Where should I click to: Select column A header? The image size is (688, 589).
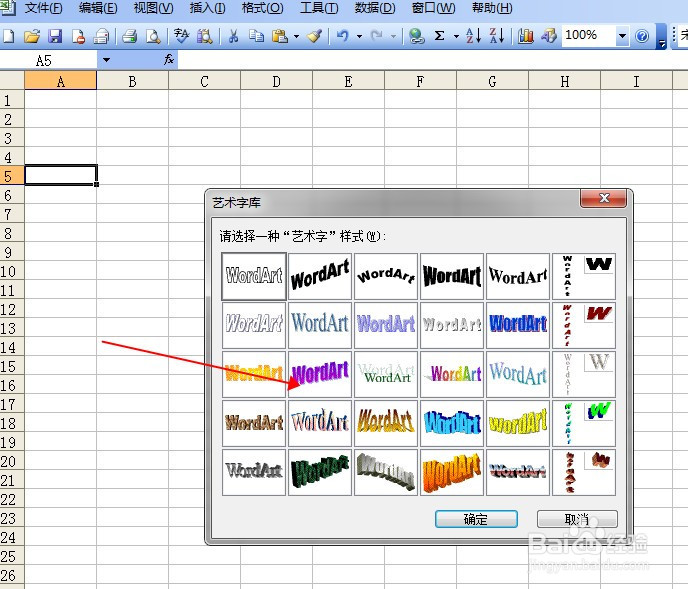coord(61,81)
